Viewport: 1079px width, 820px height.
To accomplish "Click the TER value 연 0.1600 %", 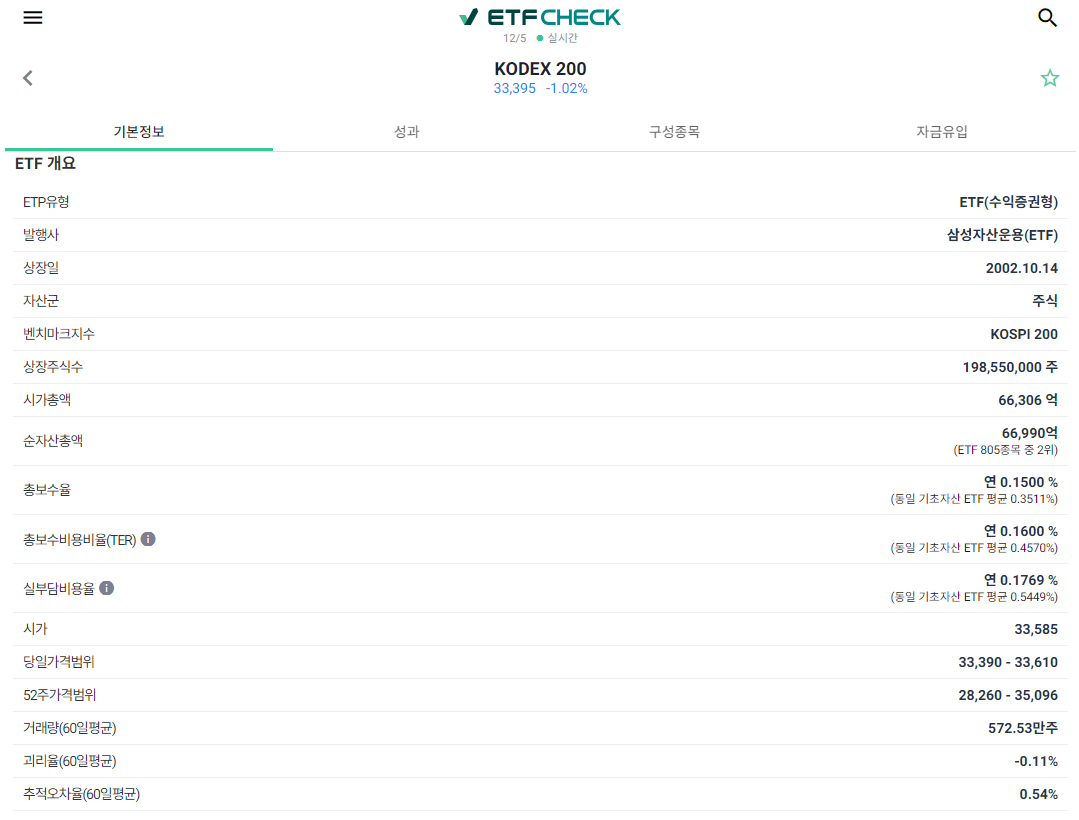I will coord(1020,531).
